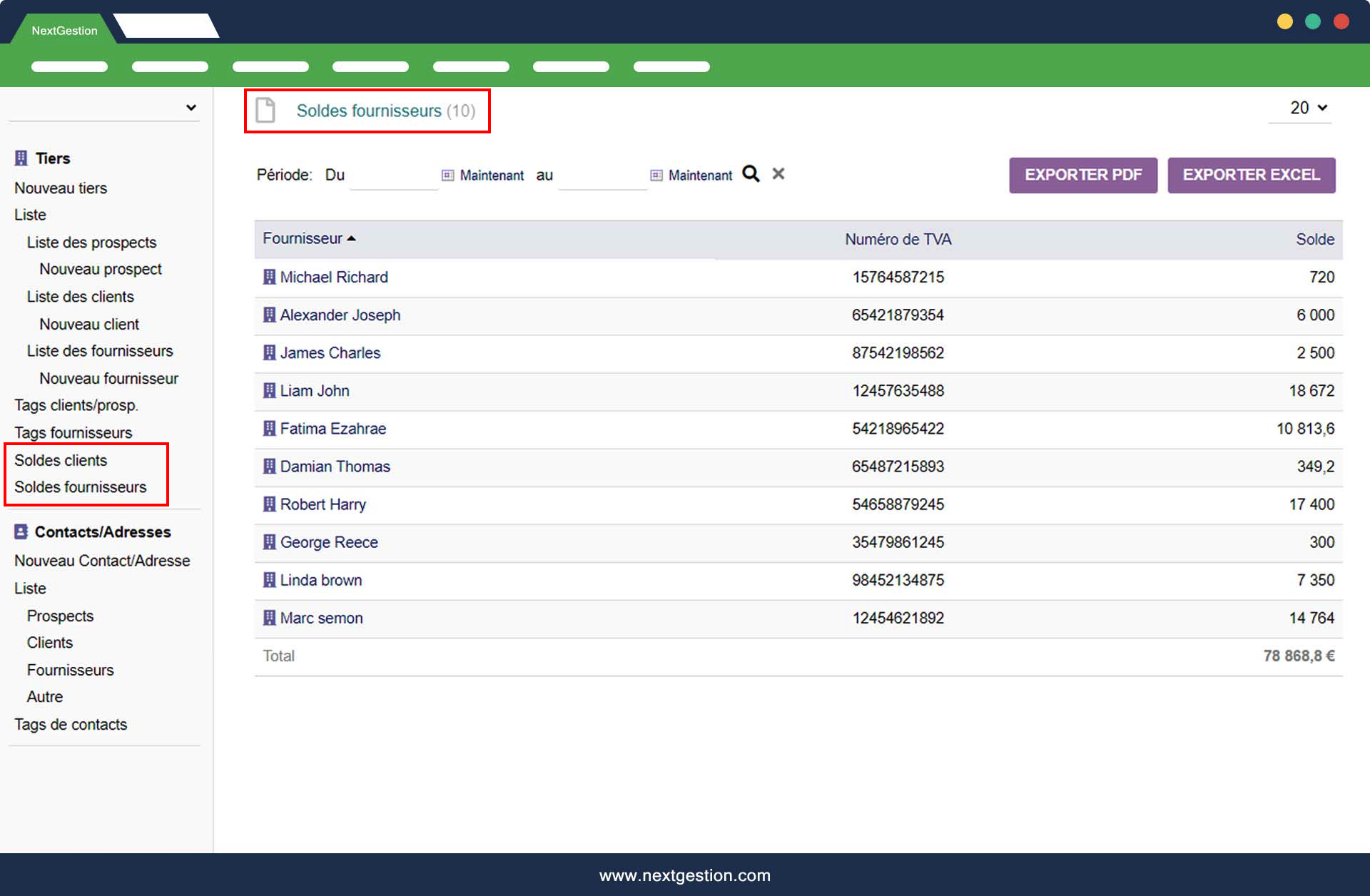Click the Tiers building icon in the sidebar
The image size is (1370, 896).
pyautogui.click(x=21, y=158)
